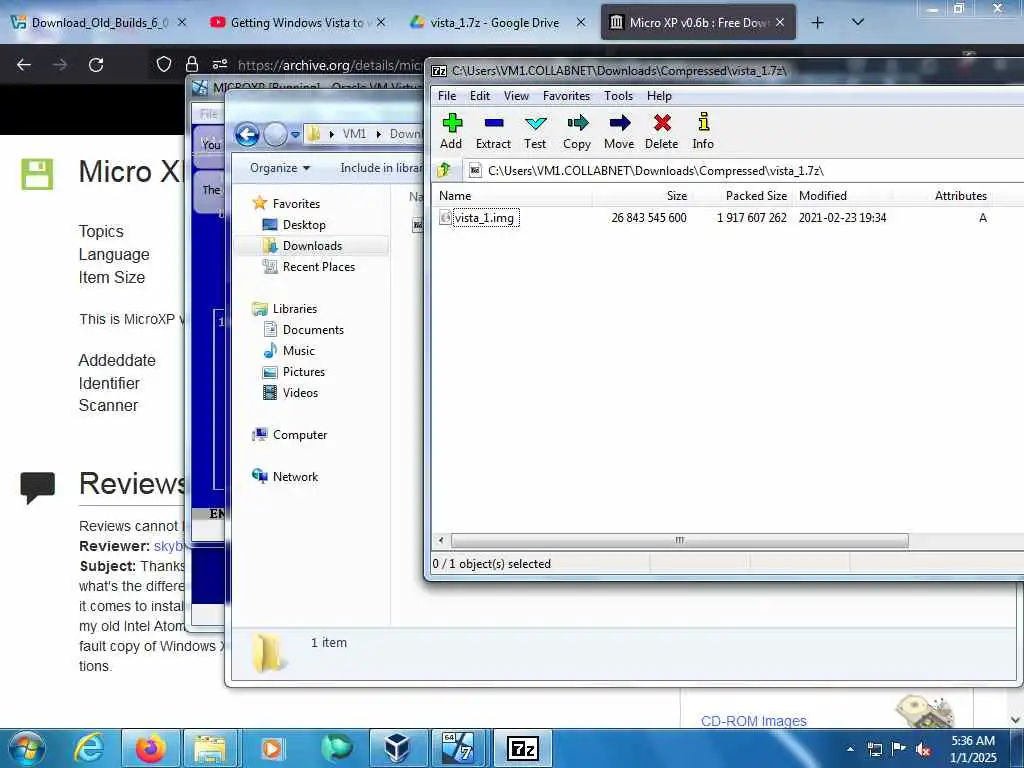Click the Explorer back navigation button
The width and height of the screenshot is (1024, 768).
pos(247,135)
